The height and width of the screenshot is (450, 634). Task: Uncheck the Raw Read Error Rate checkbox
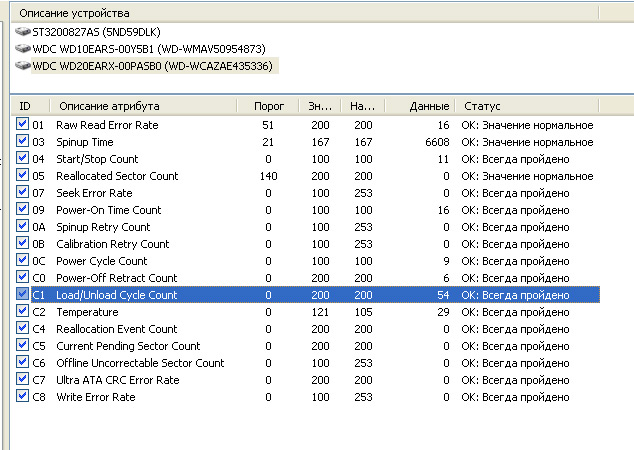click(x=22, y=124)
